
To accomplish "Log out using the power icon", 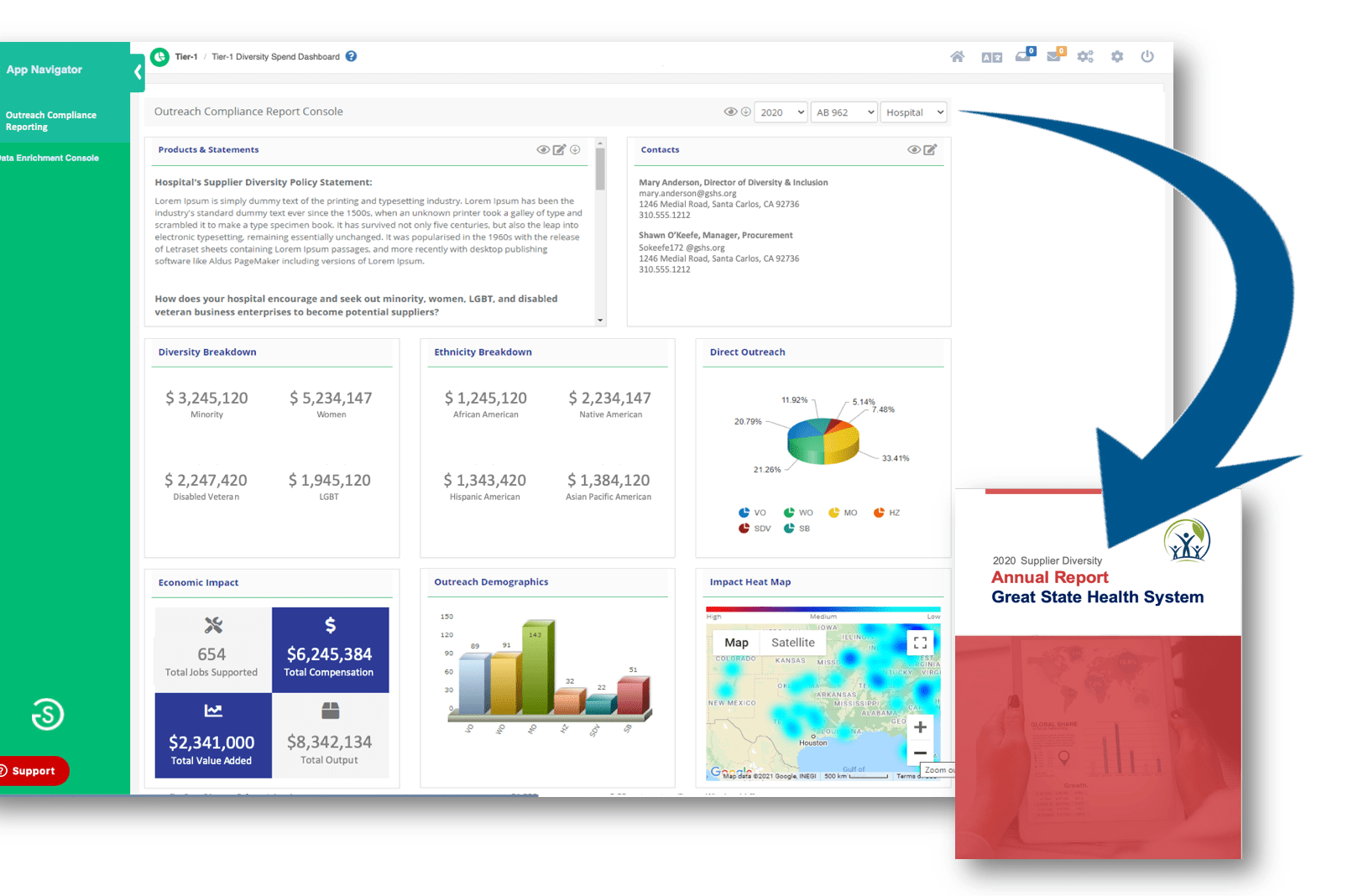I will click(x=1147, y=57).
